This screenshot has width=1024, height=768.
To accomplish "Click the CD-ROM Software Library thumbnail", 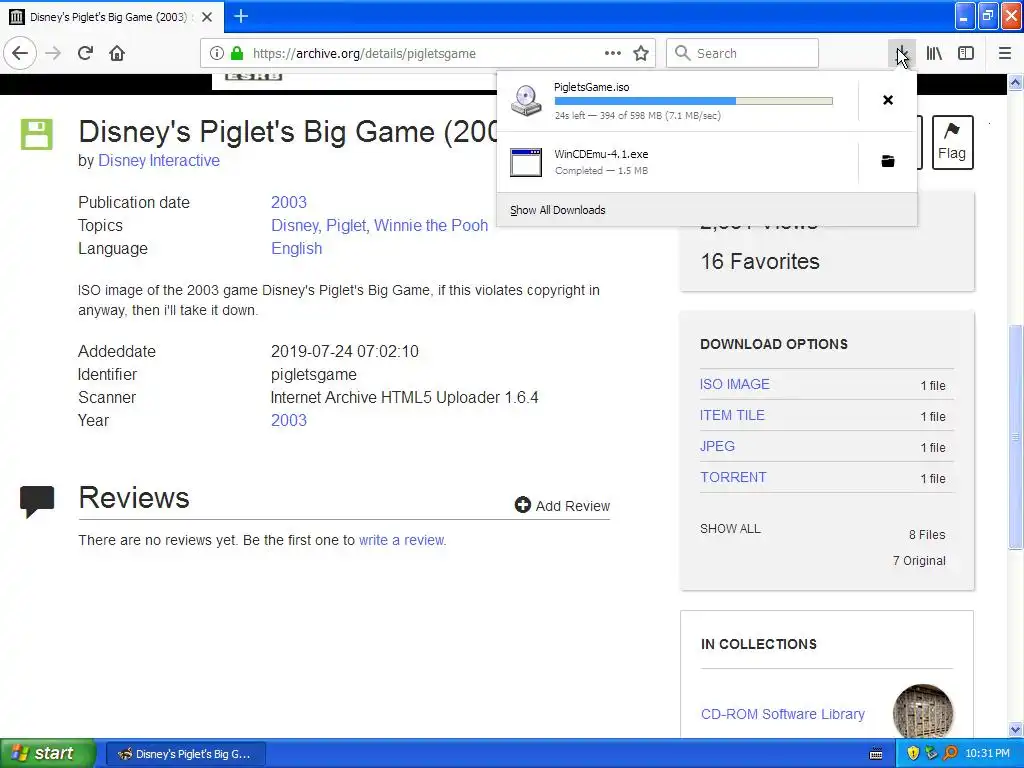I will (x=923, y=711).
